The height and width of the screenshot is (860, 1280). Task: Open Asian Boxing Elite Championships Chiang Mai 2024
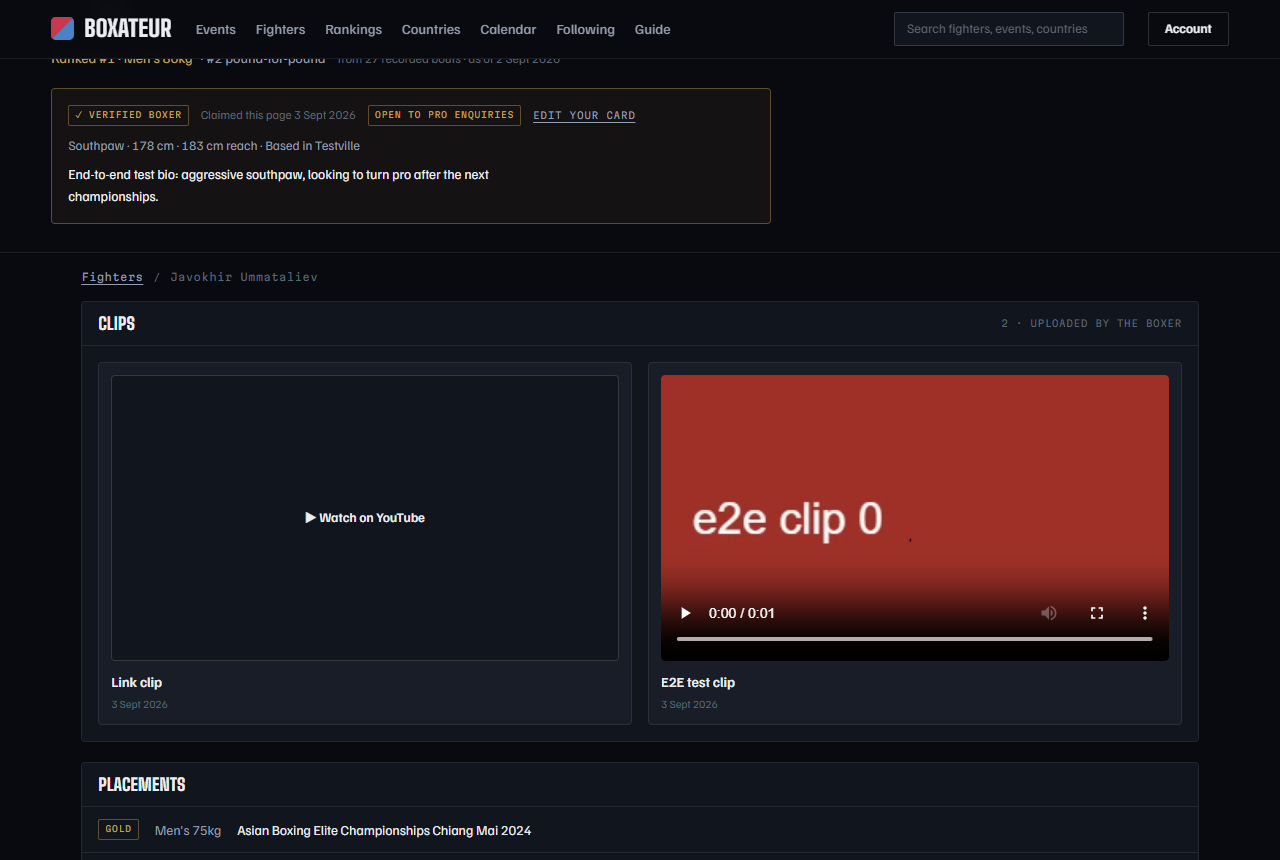[384, 831]
